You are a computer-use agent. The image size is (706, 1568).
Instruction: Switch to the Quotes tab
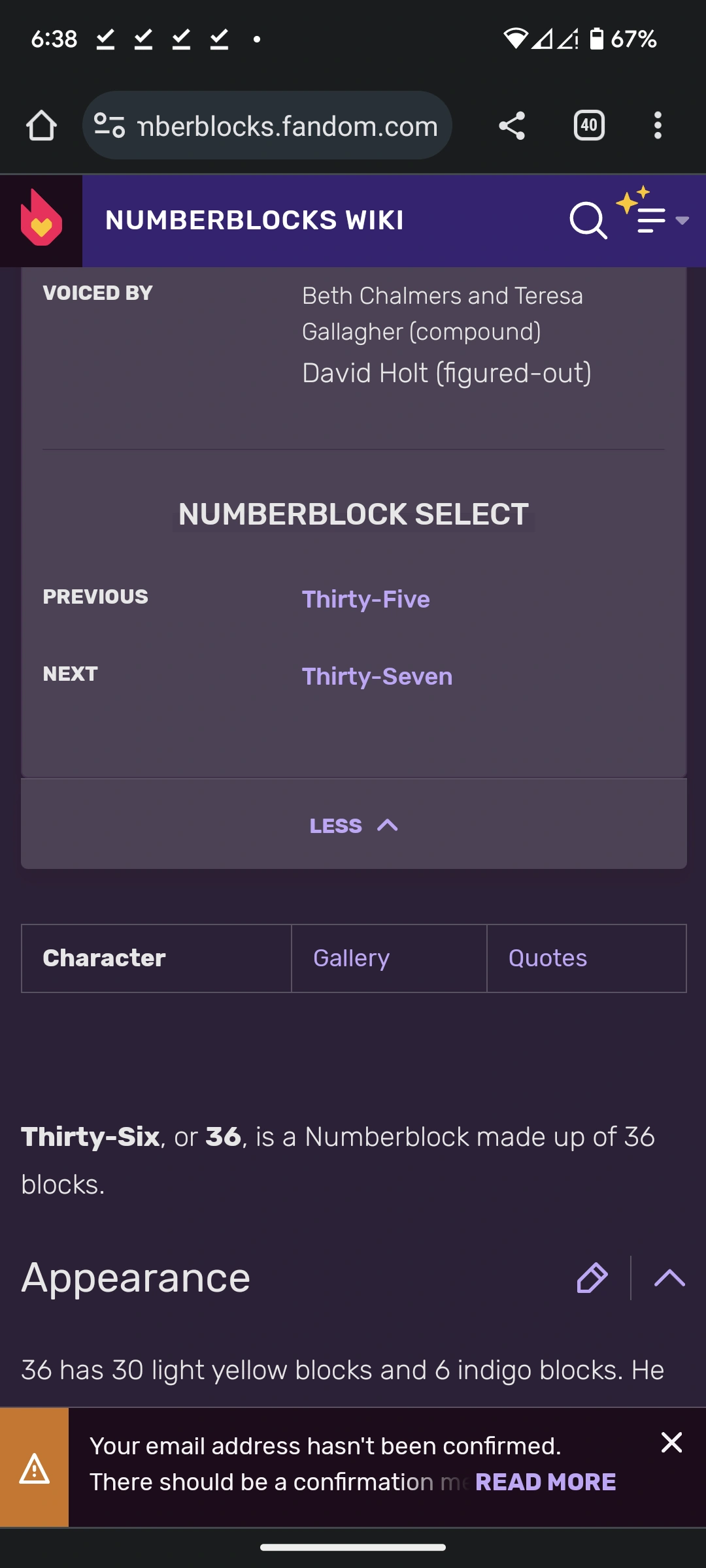(x=548, y=958)
